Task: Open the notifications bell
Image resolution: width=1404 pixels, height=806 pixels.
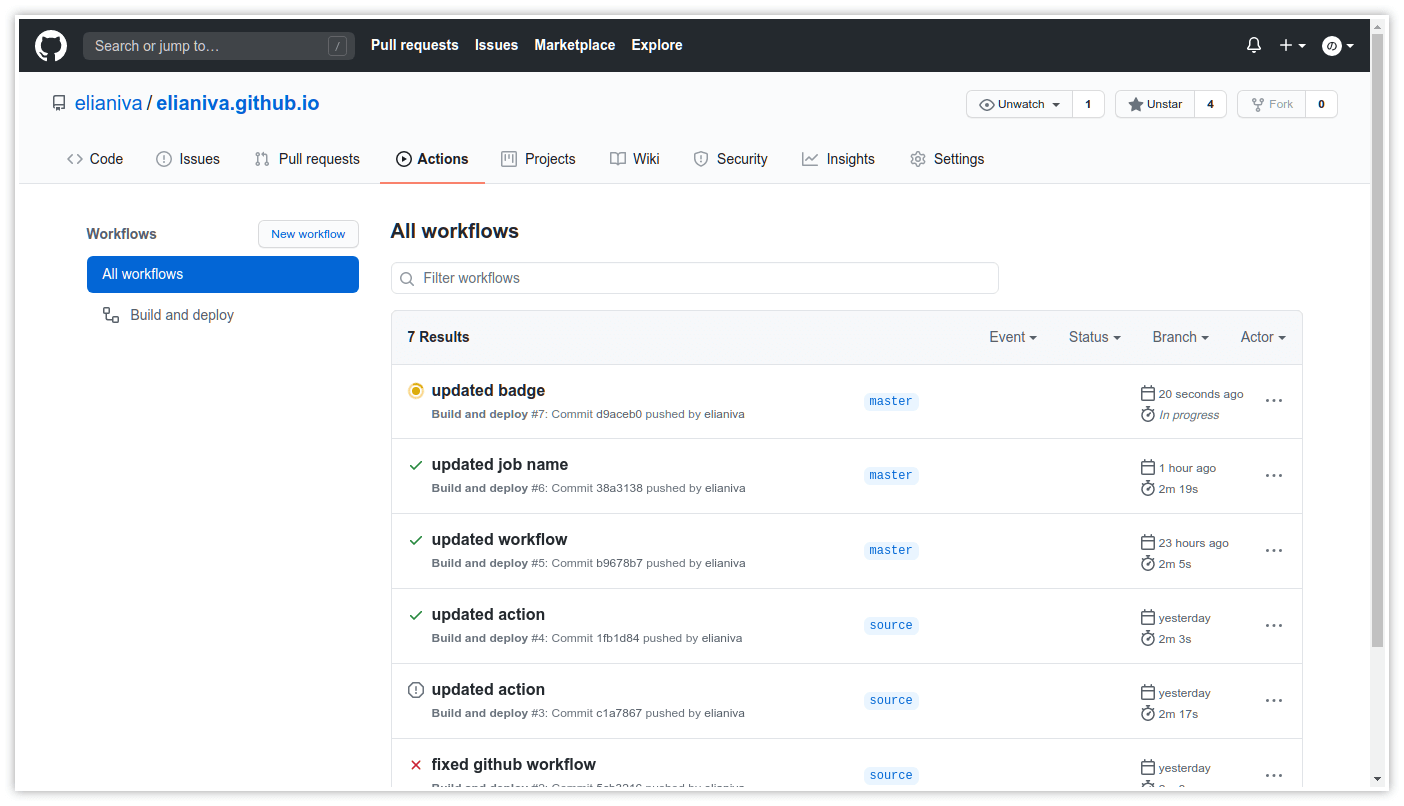Action: point(1253,45)
